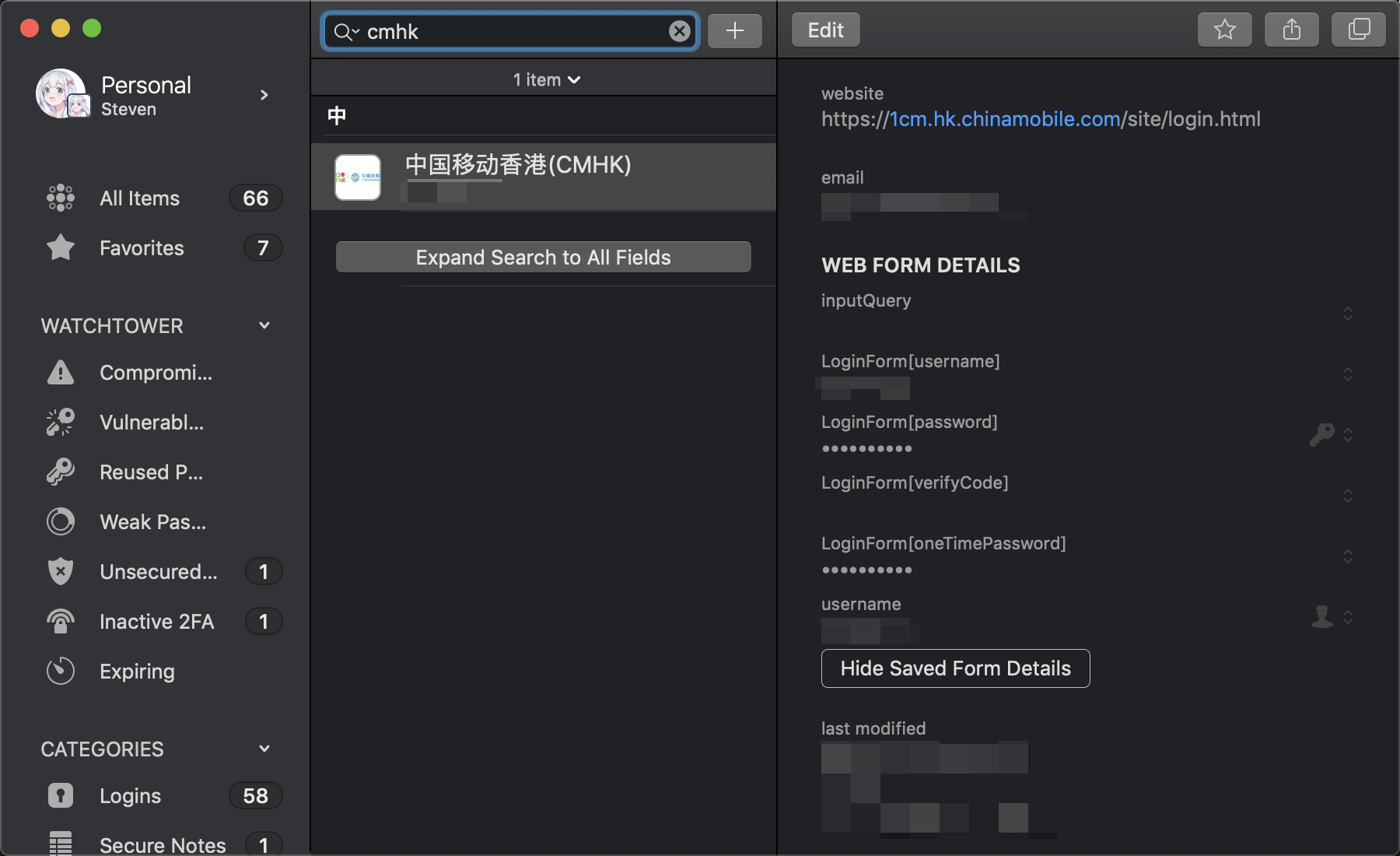Select Reused Passwords key icon
Image resolution: width=1400 pixels, height=856 pixels.
[61, 472]
